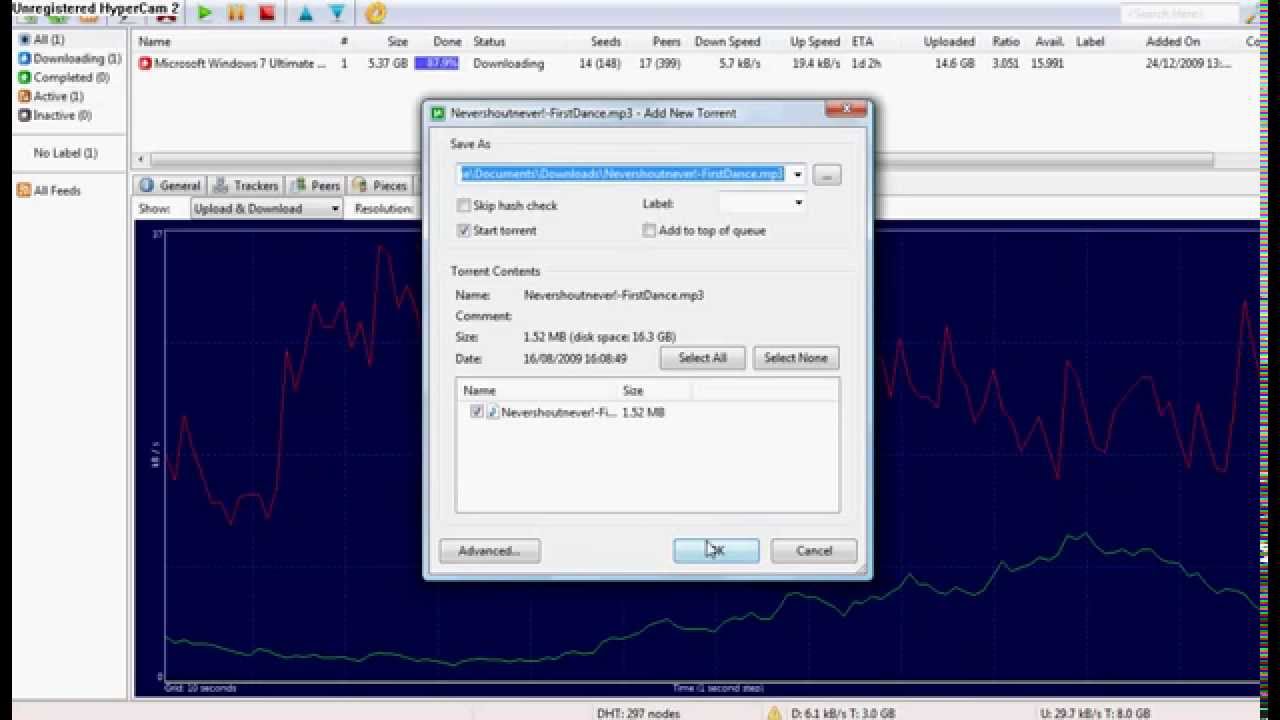Click Size header in Torrent Contents list
This screenshot has height=720, width=1280.
pyautogui.click(x=654, y=390)
